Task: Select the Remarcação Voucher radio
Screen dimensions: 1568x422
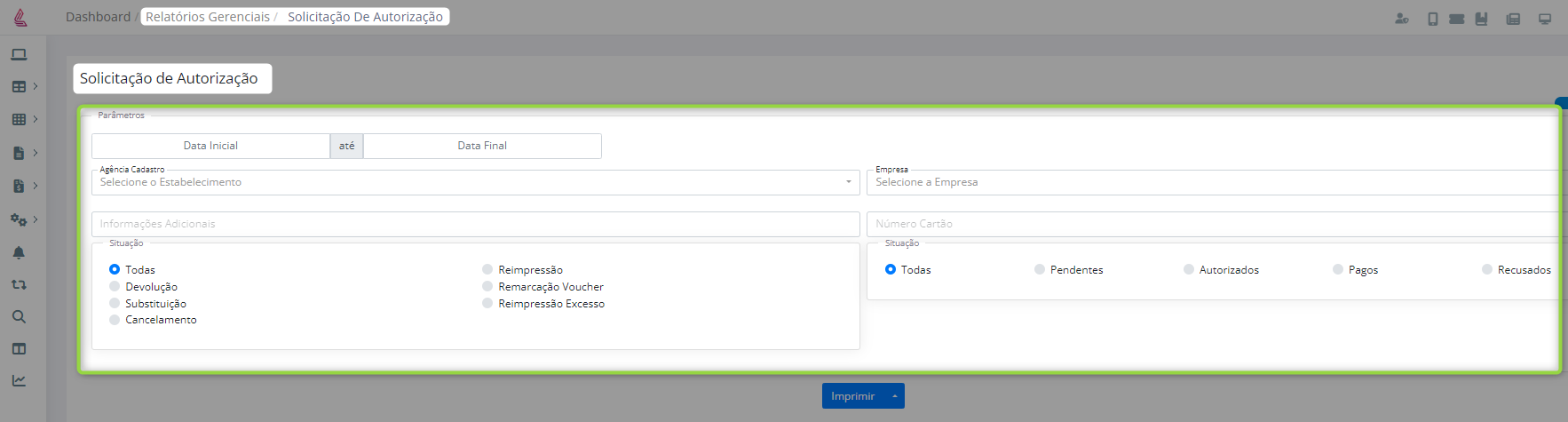Action: coord(487,286)
